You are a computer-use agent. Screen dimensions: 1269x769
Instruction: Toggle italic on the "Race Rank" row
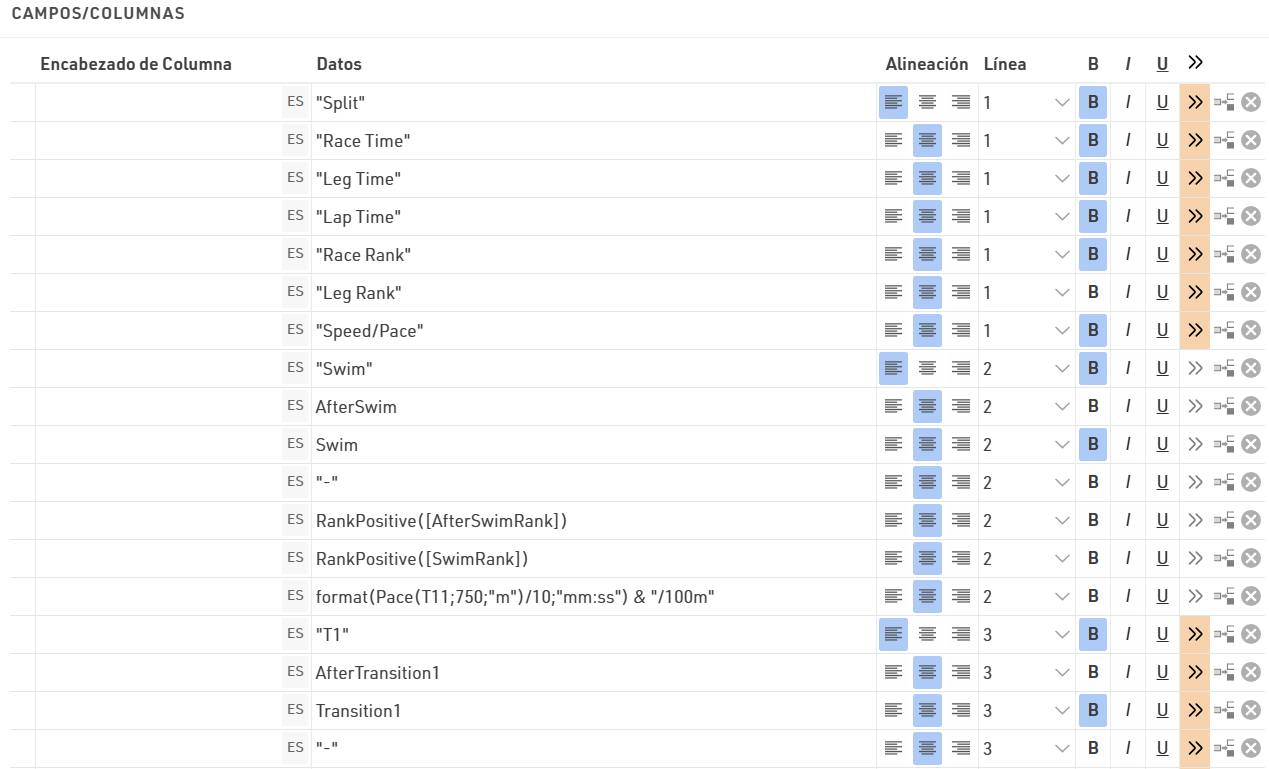tap(1128, 254)
